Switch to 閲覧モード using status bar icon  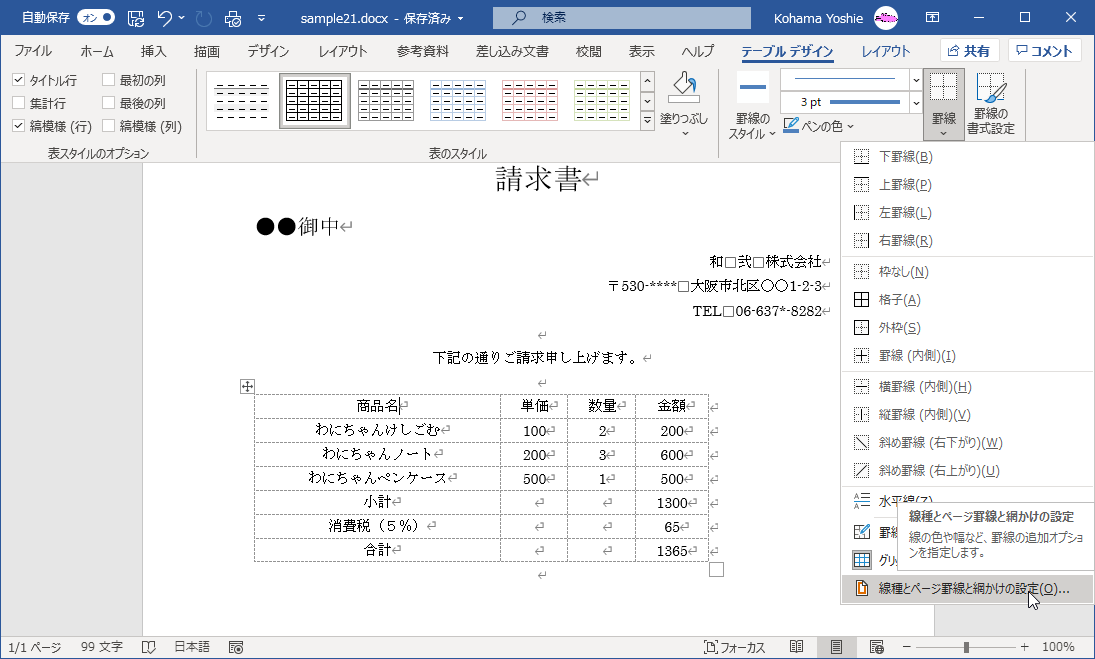coord(796,647)
